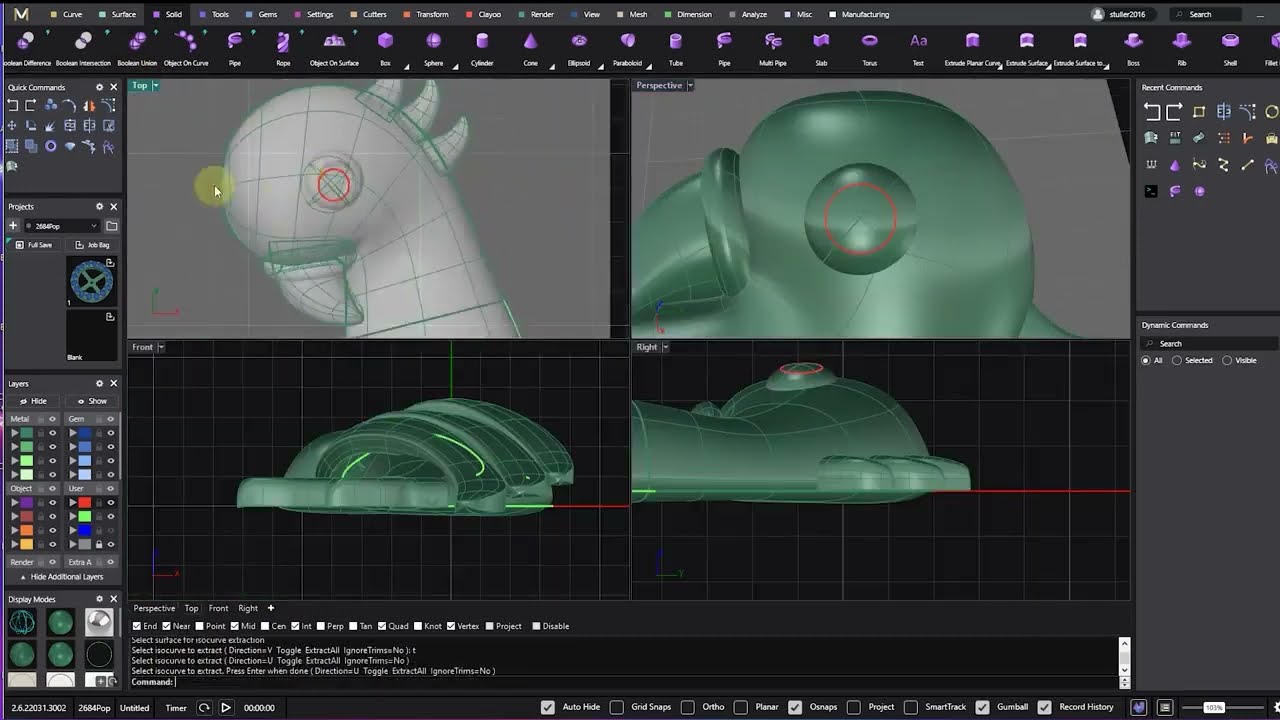Screen dimensions: 1280x720
Task: Select the Rope tool
Action: click(283, 49)
